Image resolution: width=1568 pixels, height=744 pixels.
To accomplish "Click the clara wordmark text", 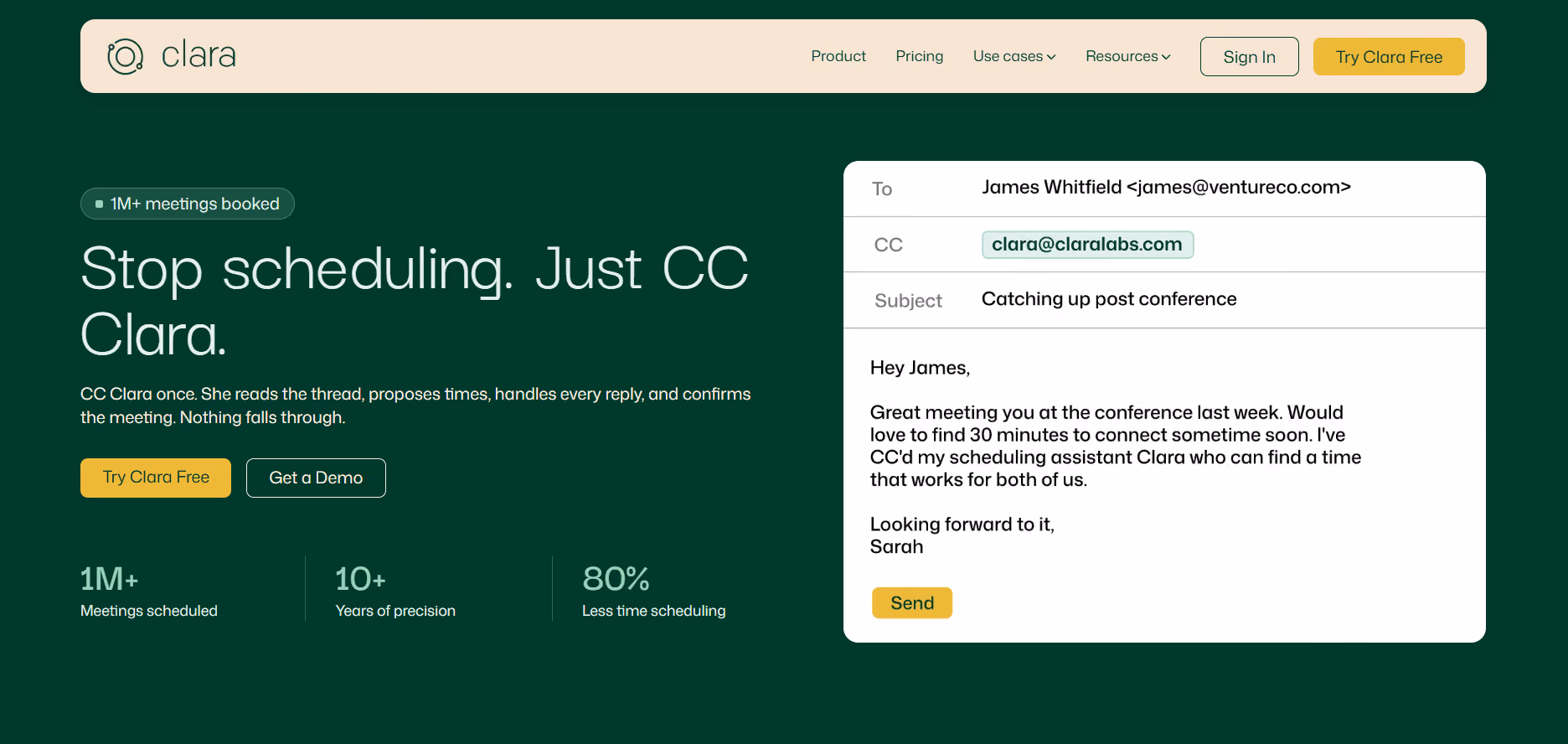I will pos(199,55).
